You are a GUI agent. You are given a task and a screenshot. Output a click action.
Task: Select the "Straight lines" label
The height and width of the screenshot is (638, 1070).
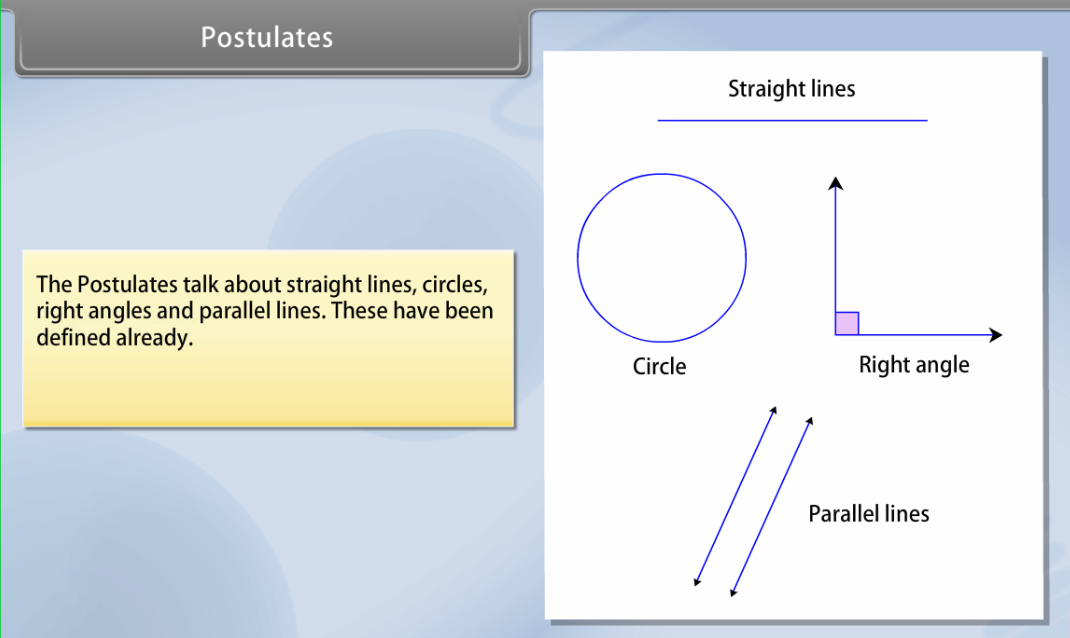pos(791,89)
